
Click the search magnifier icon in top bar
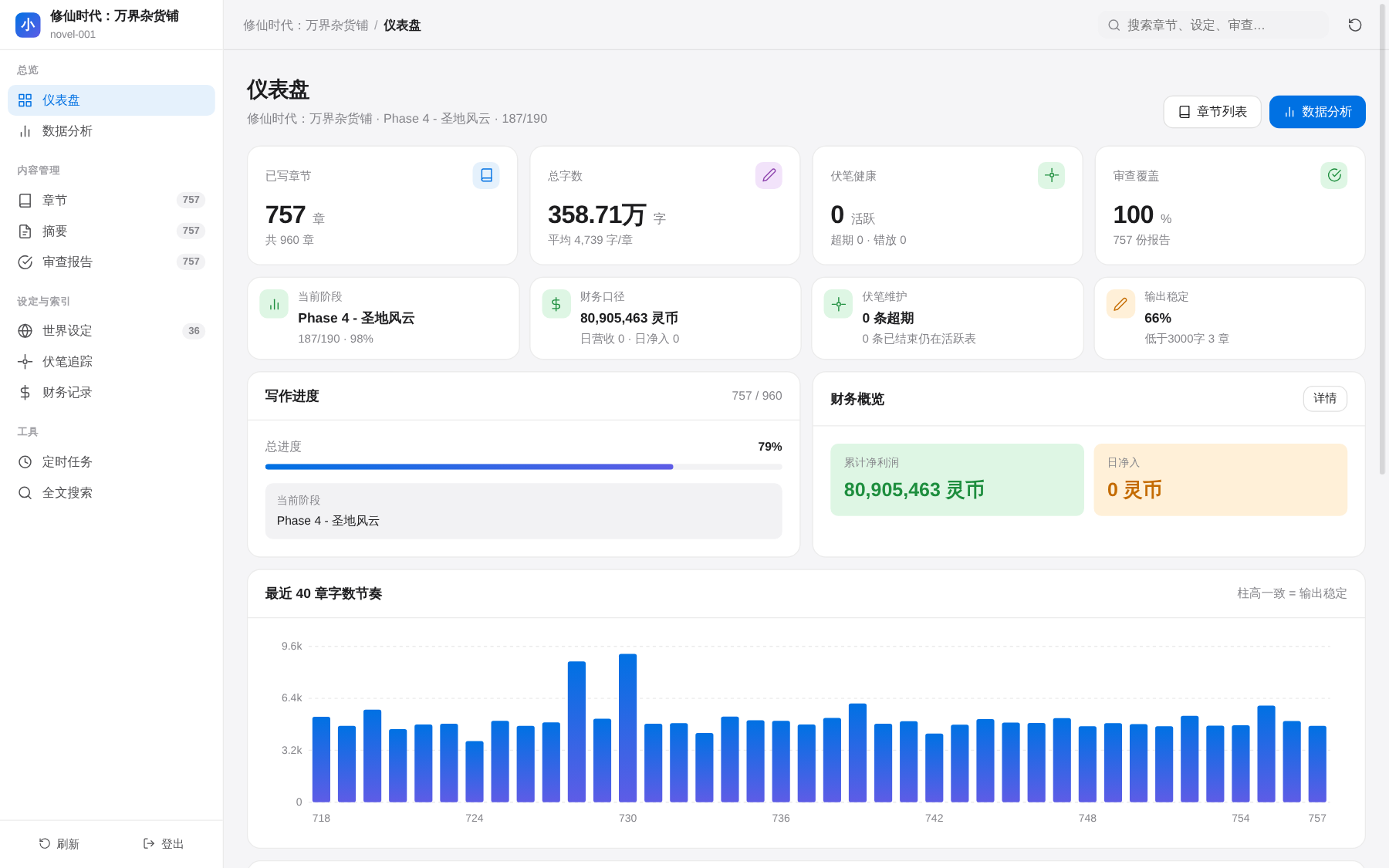pos(1114,25)
